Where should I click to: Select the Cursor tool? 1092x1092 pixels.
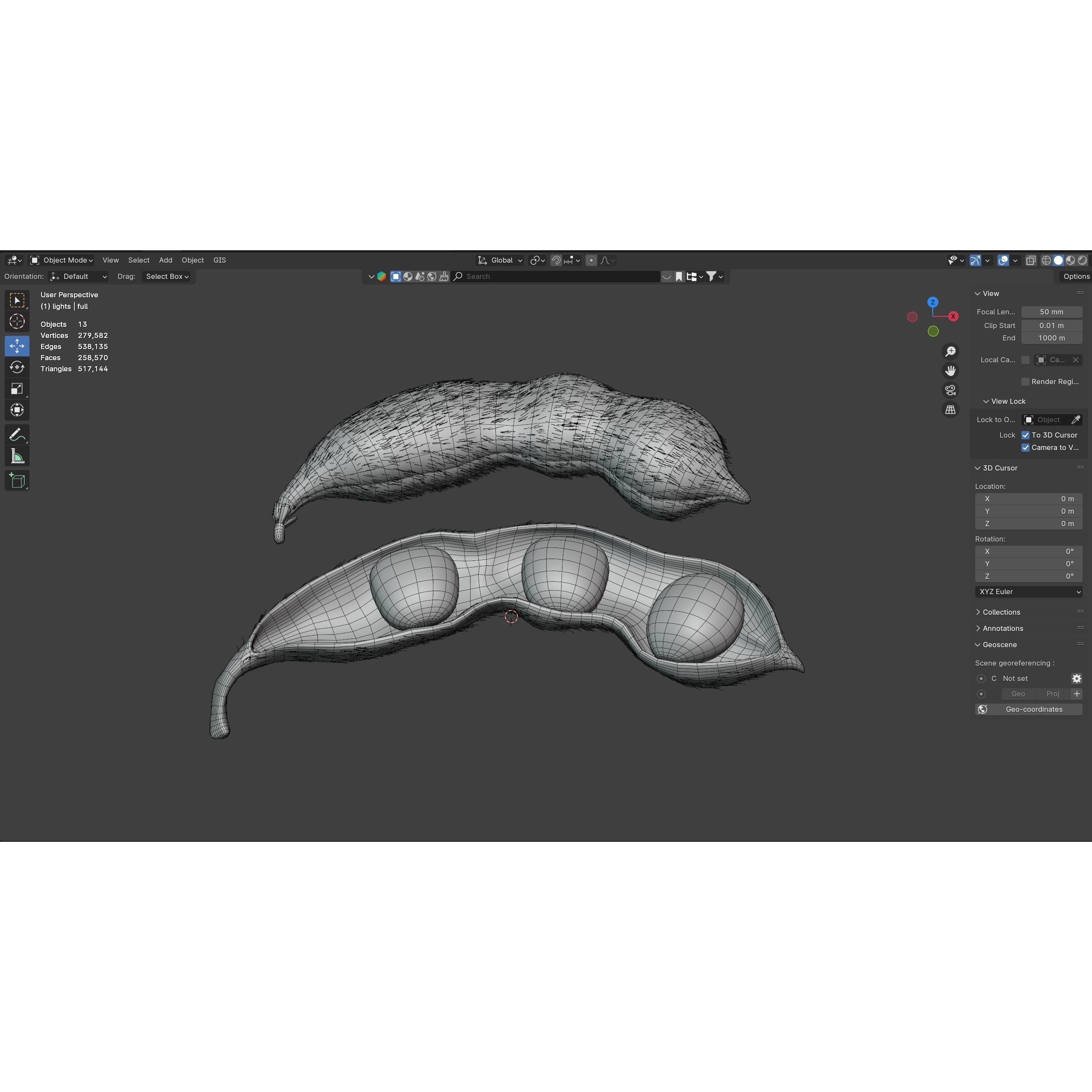tap(16, 322)
